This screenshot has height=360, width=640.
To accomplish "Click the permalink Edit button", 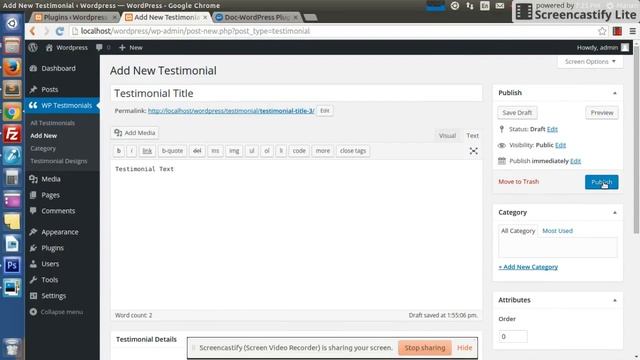I will click(324, 111).
